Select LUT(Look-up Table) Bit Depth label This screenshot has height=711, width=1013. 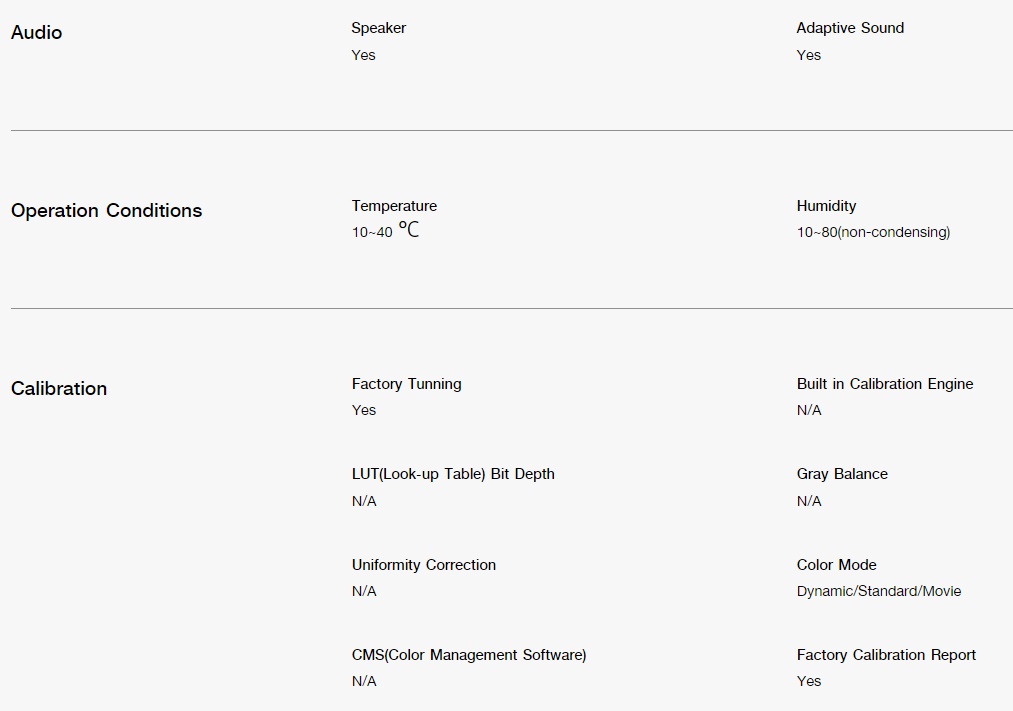pos(453,474)
